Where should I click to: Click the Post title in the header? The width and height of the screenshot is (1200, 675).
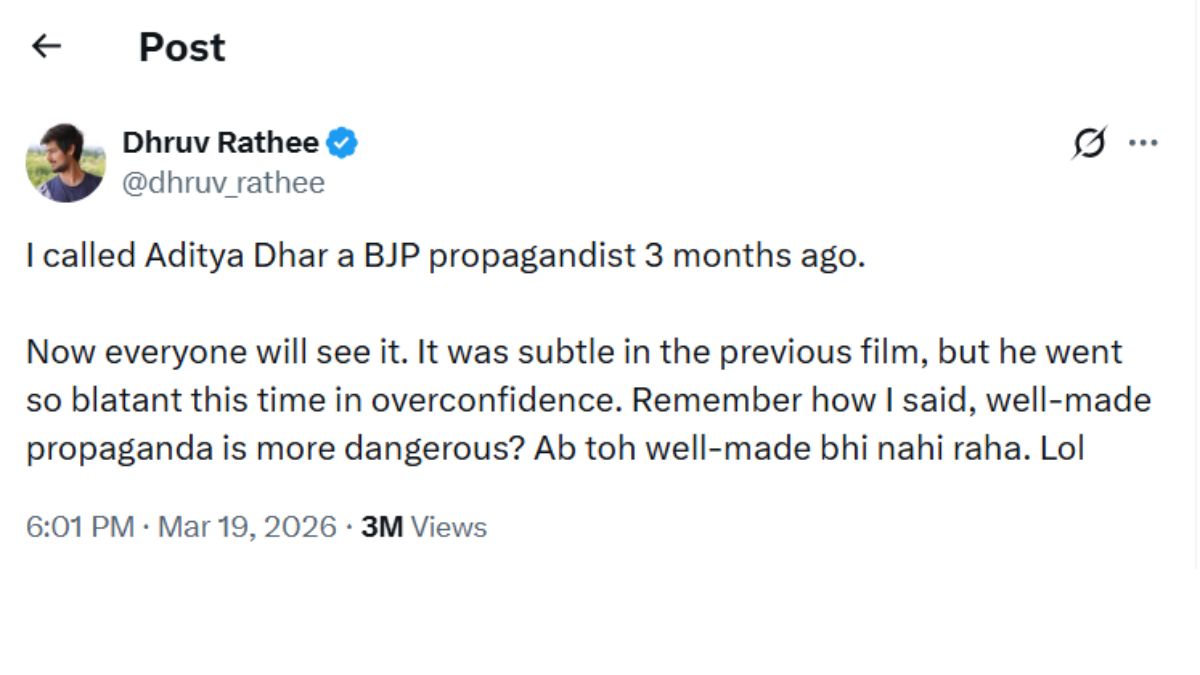click(x=181, y=46)
